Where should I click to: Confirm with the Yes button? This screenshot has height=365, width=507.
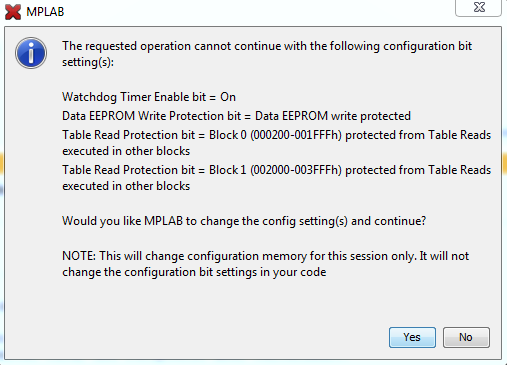[412, 337]
